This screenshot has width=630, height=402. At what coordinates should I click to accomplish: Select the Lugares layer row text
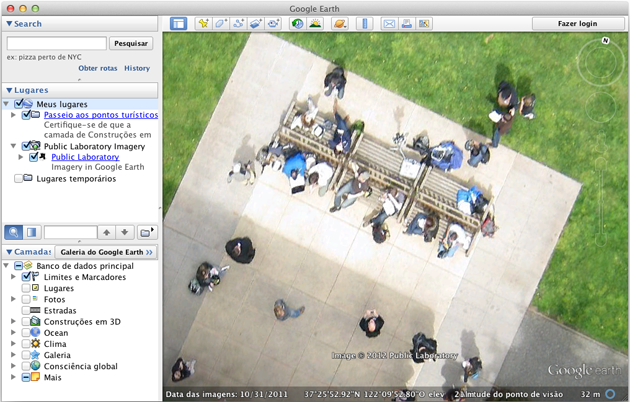pyautogui.click(x=59, y=288)
